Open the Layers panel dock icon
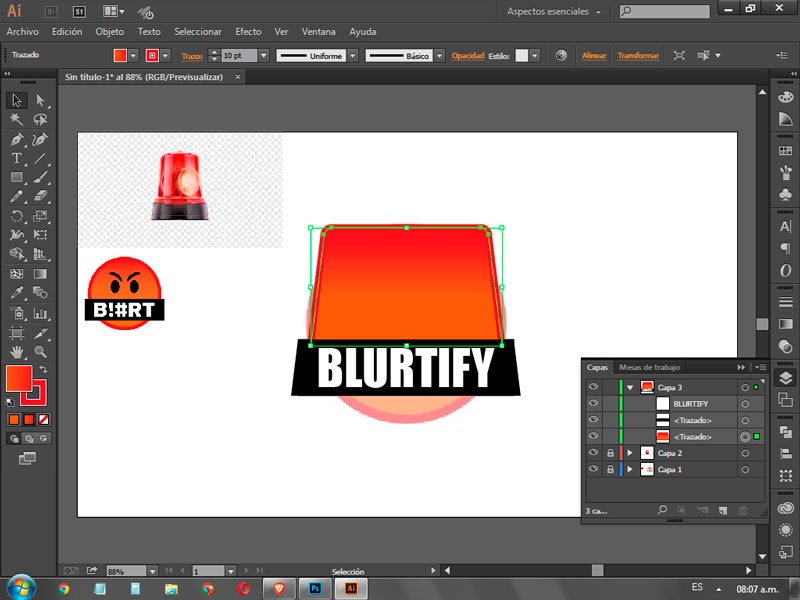Screen dimensions: 800x600 click(786, 378)
